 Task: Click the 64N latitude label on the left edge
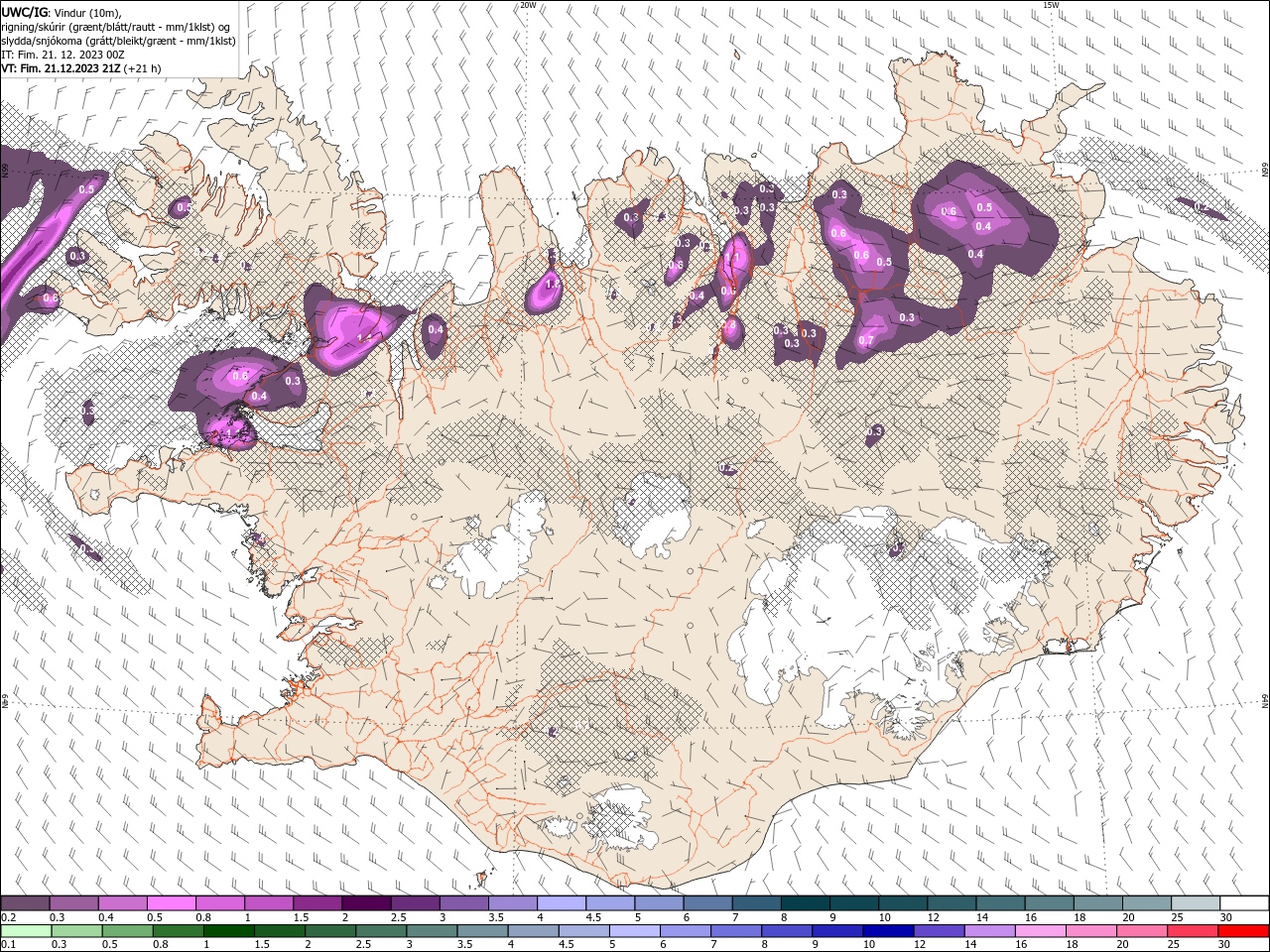tap(5, 701)
